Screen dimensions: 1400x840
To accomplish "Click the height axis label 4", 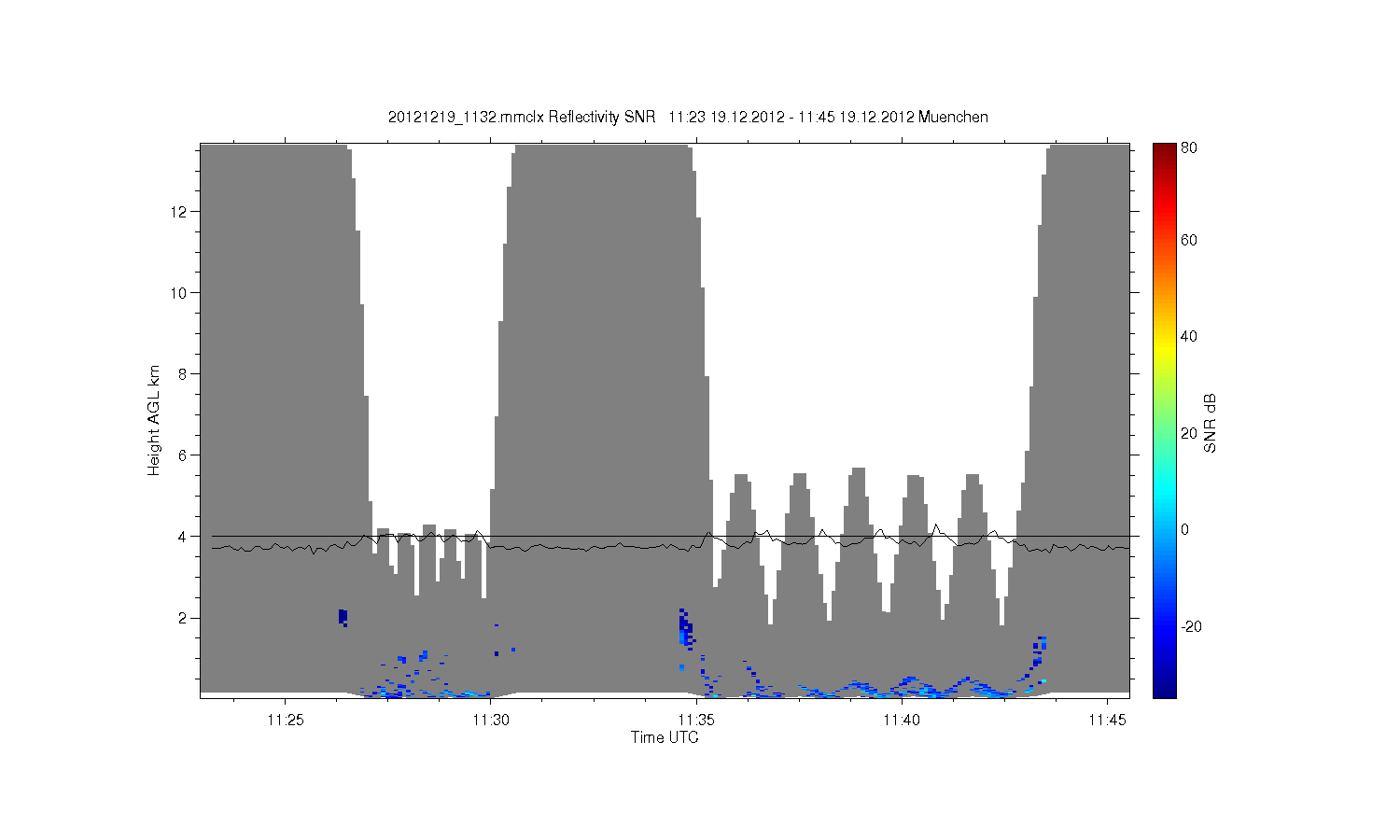I will 185,537.
